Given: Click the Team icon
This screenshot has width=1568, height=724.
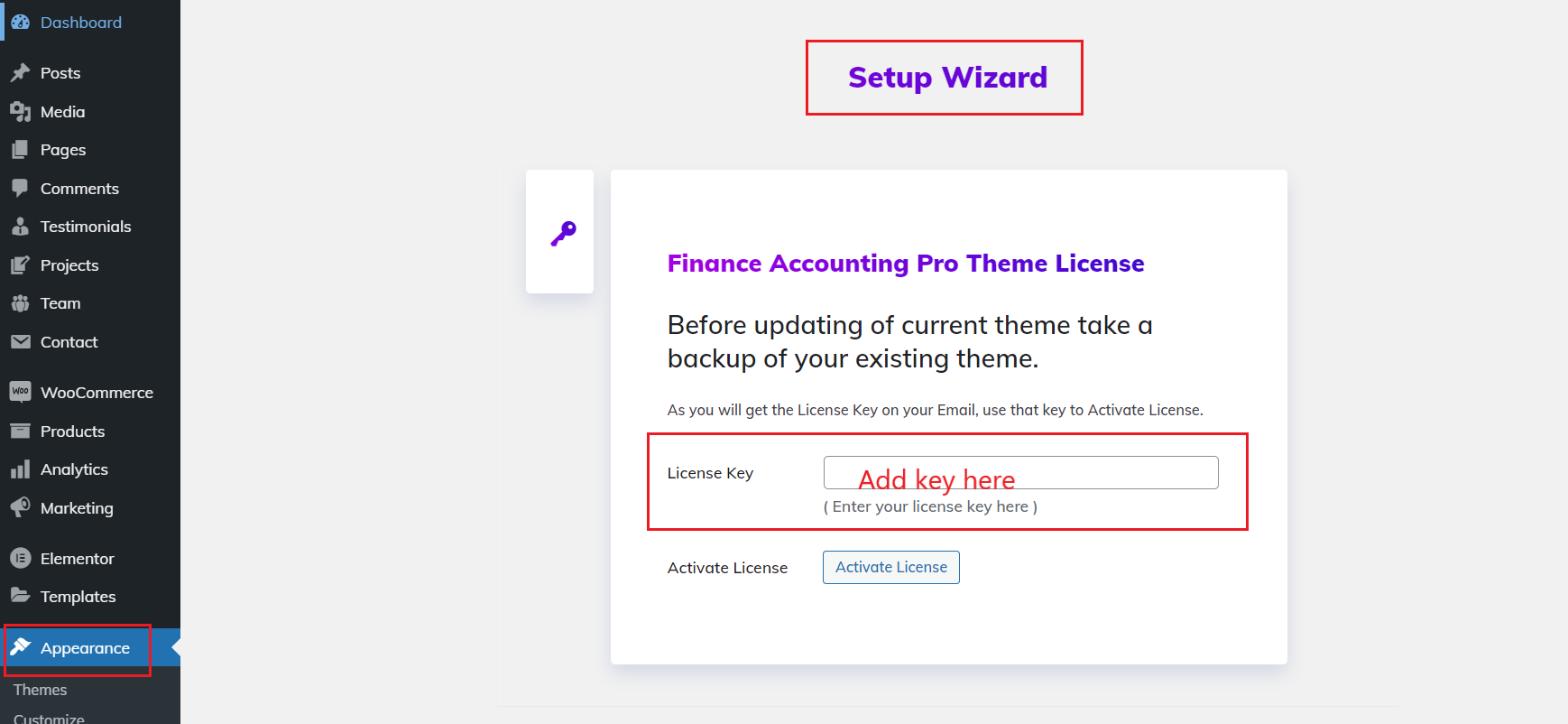Looking at the screenshot, I should point(21,303).
